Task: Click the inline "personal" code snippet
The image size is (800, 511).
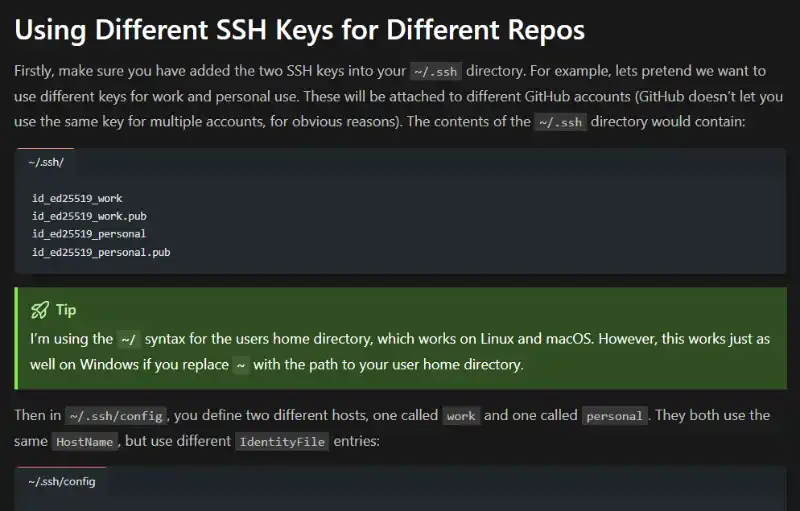Action: click(x=616, y=416)
